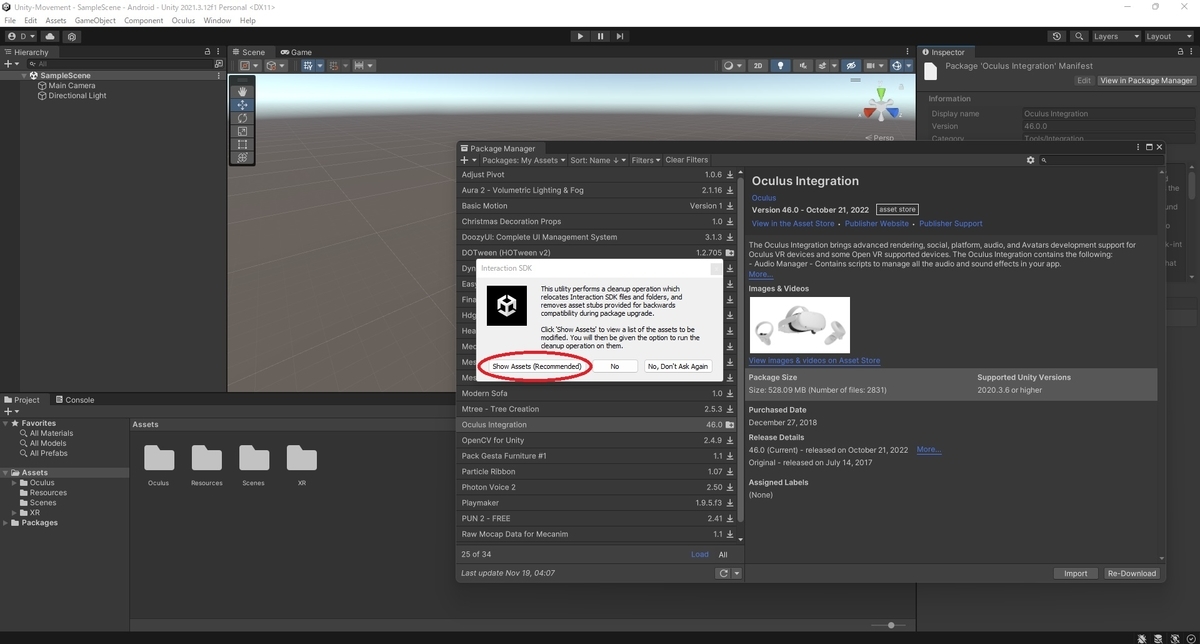
Task: Add package with the plus icon
Action: pos(466,160)
